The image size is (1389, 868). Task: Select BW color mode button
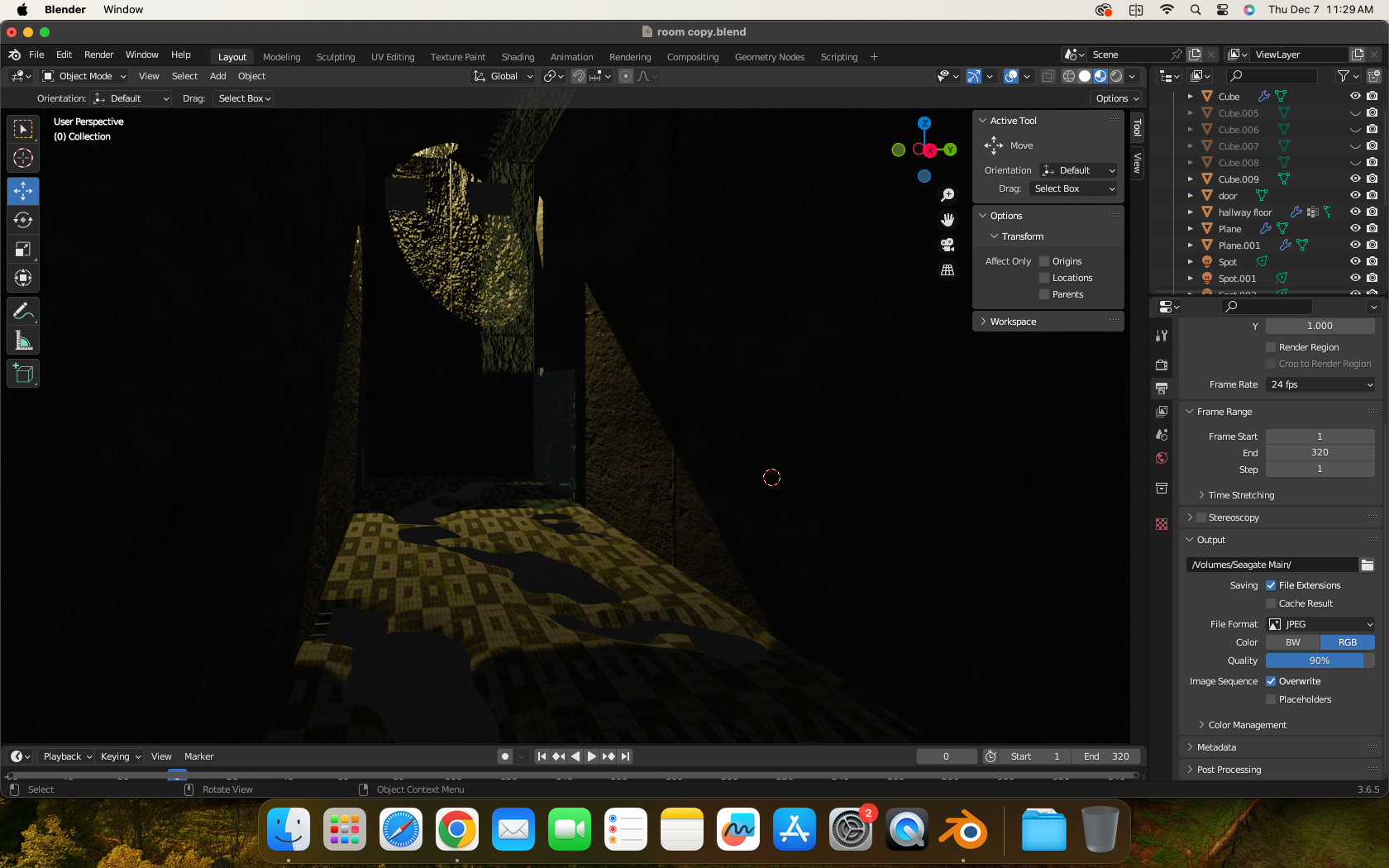pyautogui.click(x=1292, y=642)
